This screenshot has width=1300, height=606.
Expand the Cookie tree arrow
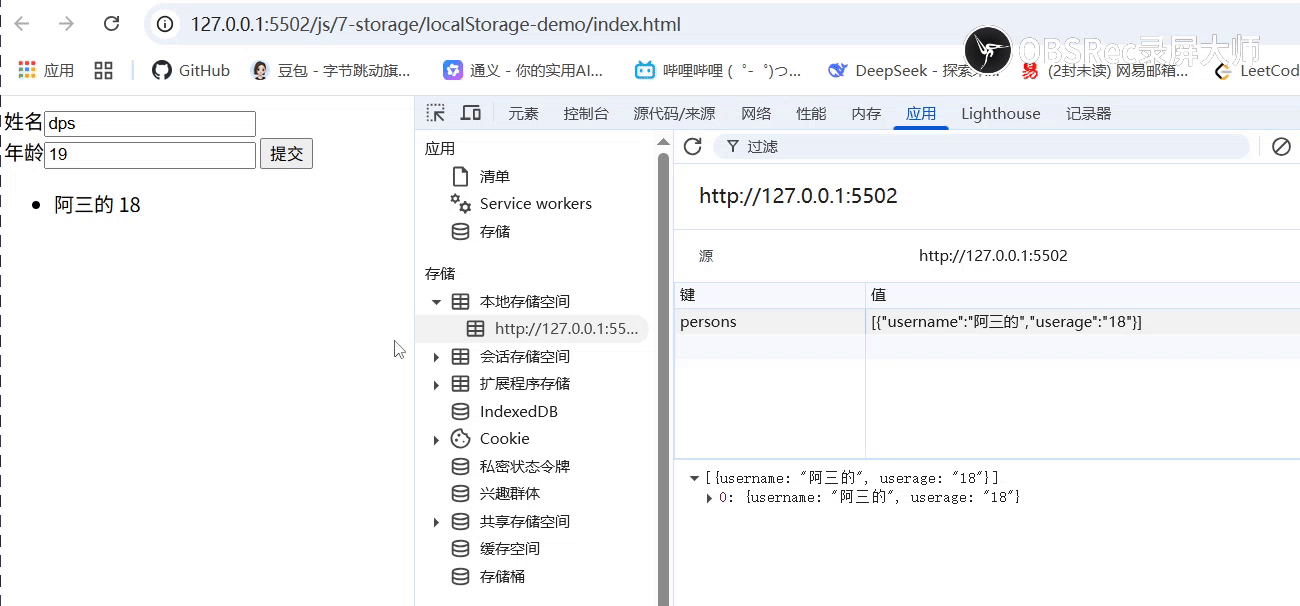point(436,439)
